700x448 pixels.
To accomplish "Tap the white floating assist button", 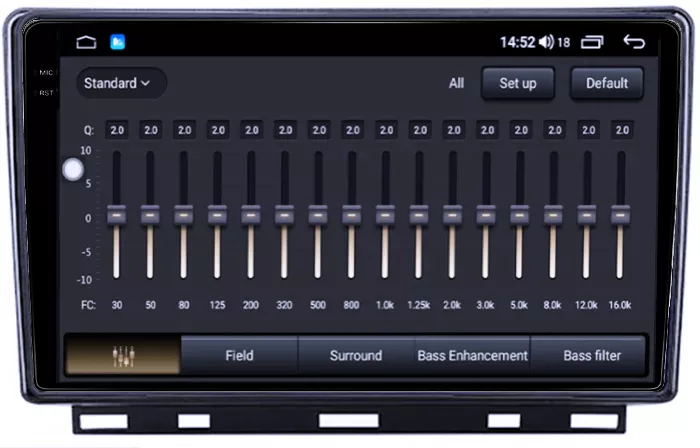I will pyautogui.click(x=73, y=170).
